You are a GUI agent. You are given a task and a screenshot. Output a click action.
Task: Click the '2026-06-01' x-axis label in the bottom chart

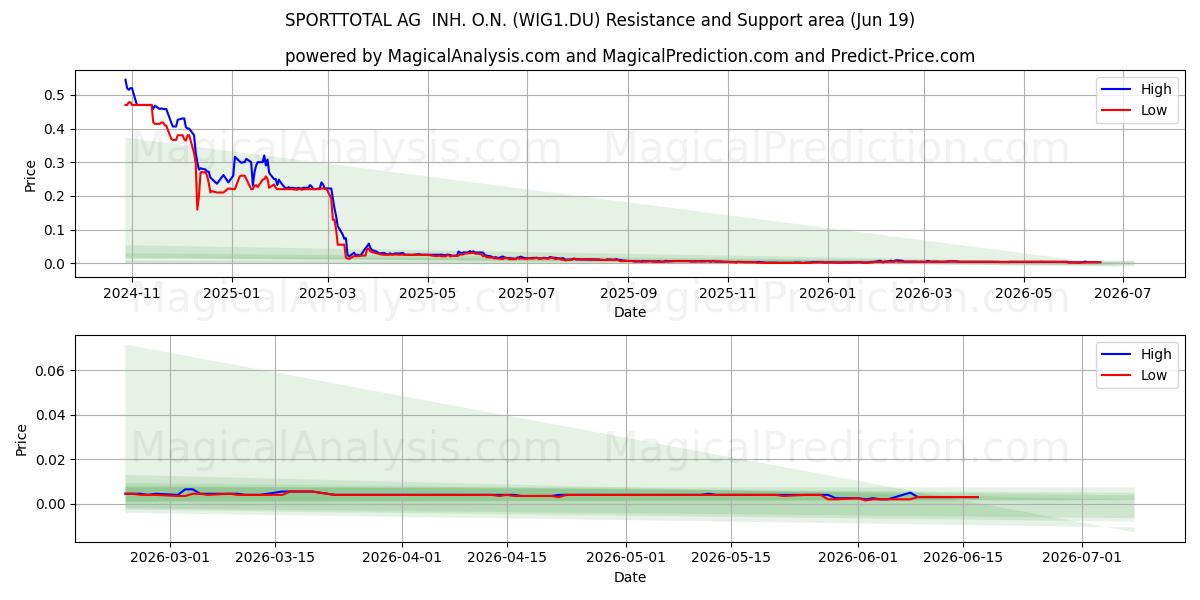[x=857, y=558]
